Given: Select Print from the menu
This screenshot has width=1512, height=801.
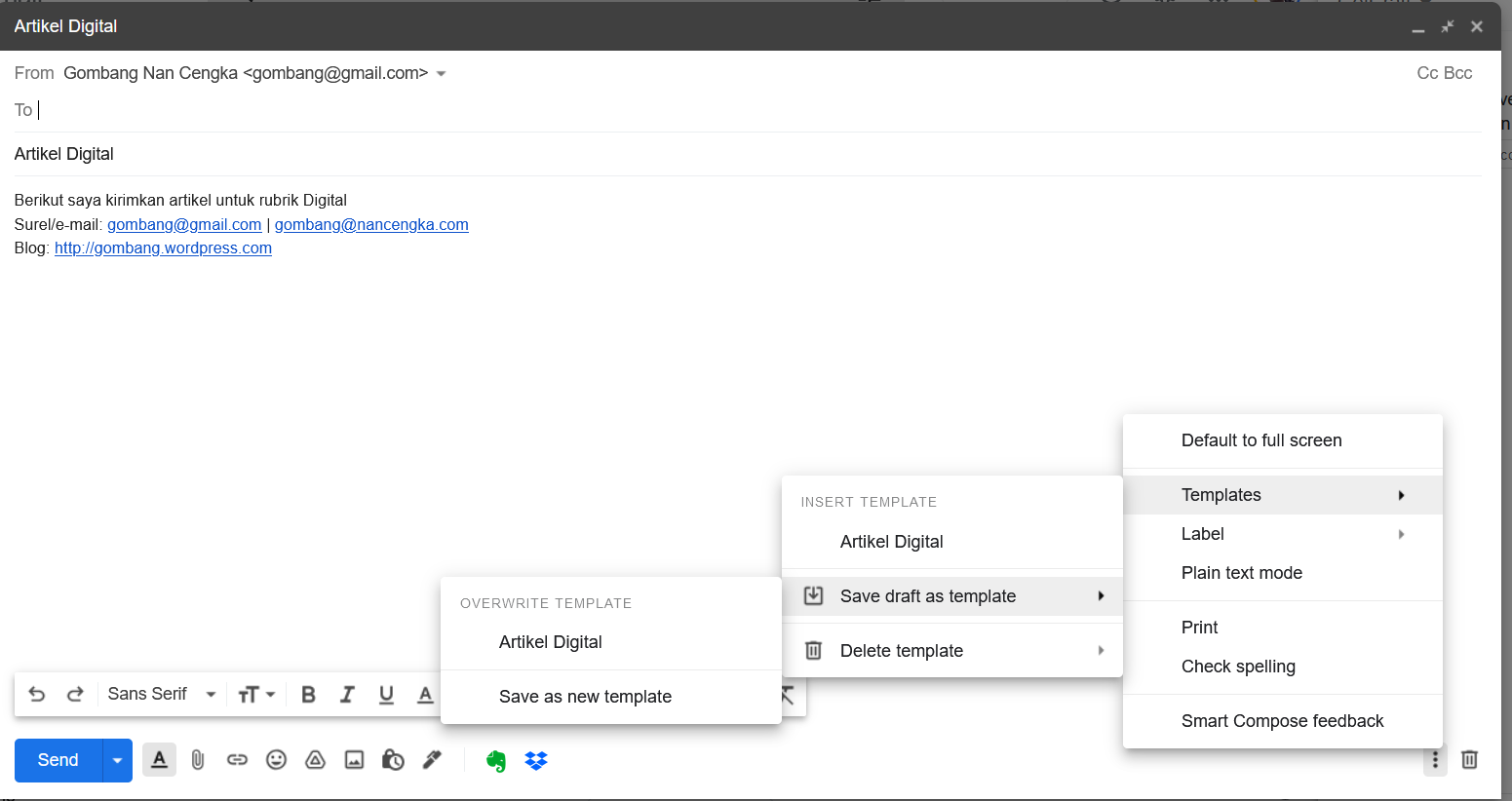Looking at the screenshot, I should [x=1283, y=628].
